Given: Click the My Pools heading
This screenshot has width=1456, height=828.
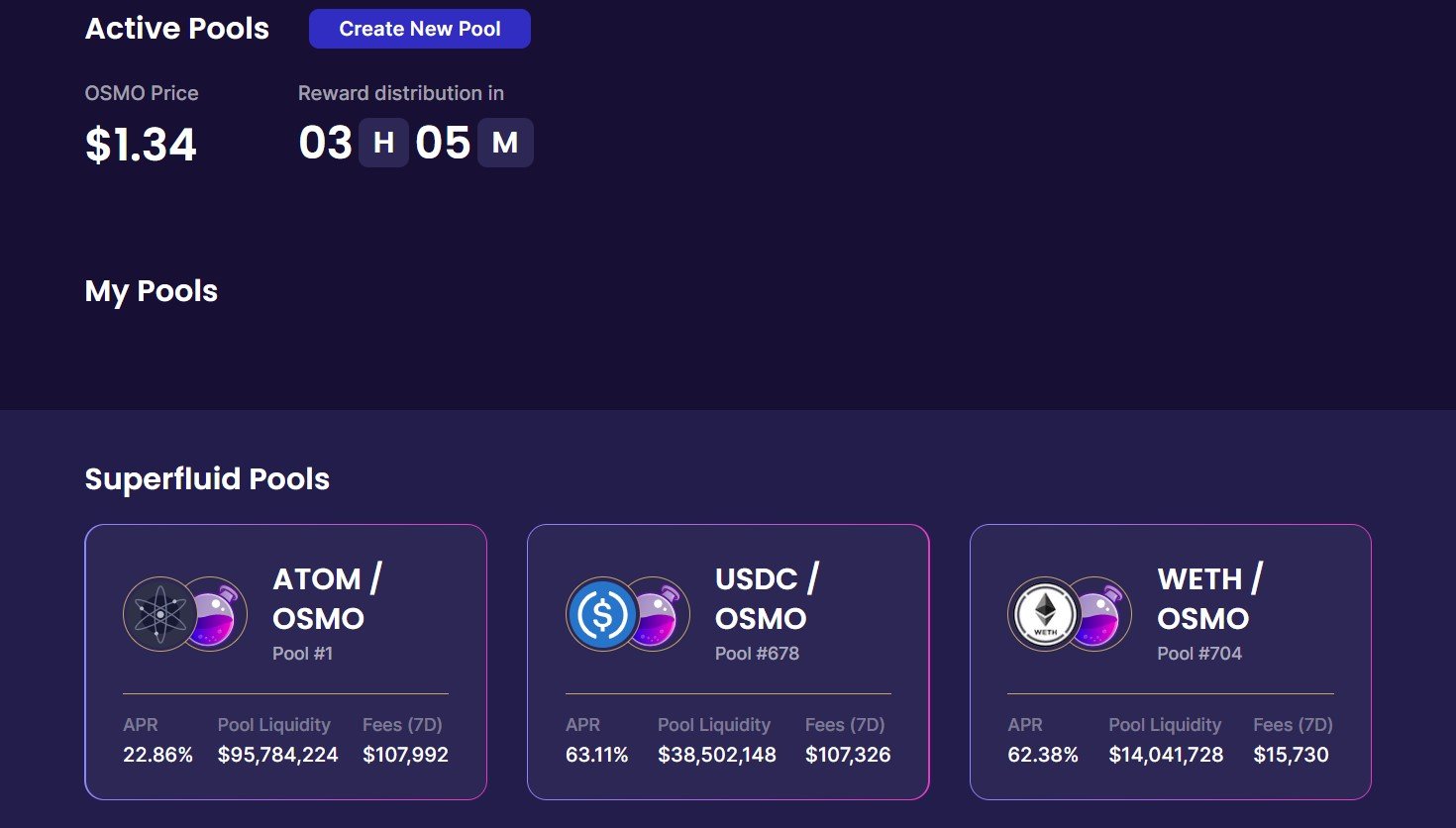Looking at the screenshot, I should (152, 291).
